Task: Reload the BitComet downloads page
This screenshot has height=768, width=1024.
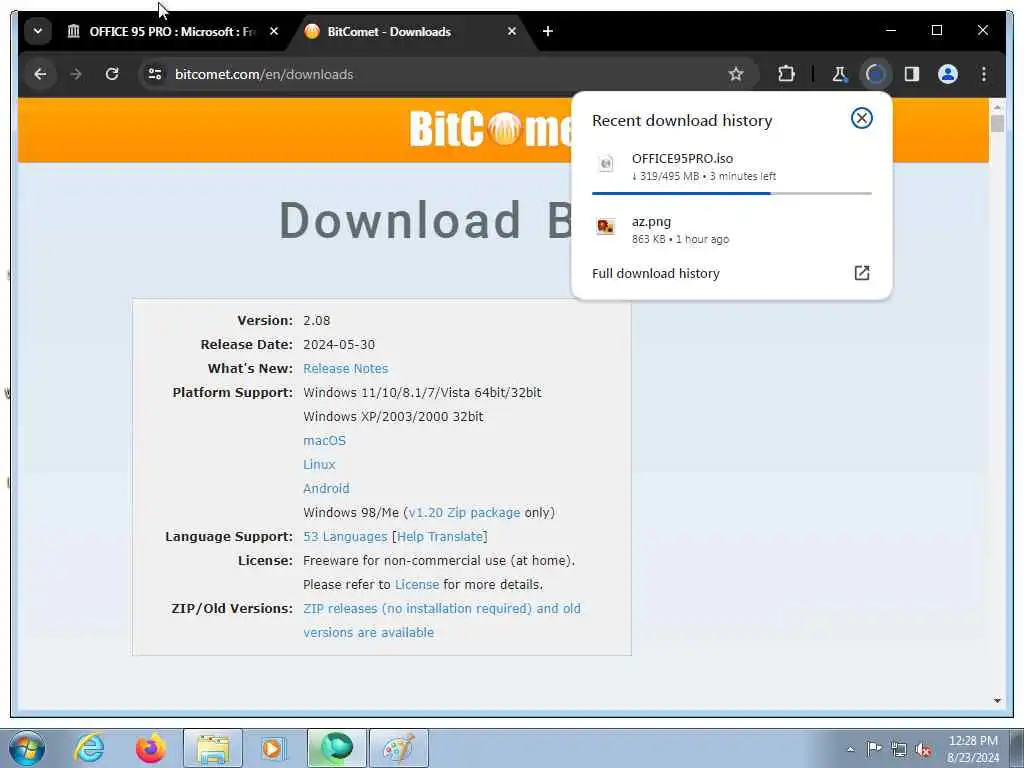Action: click(x=112, y=74)
